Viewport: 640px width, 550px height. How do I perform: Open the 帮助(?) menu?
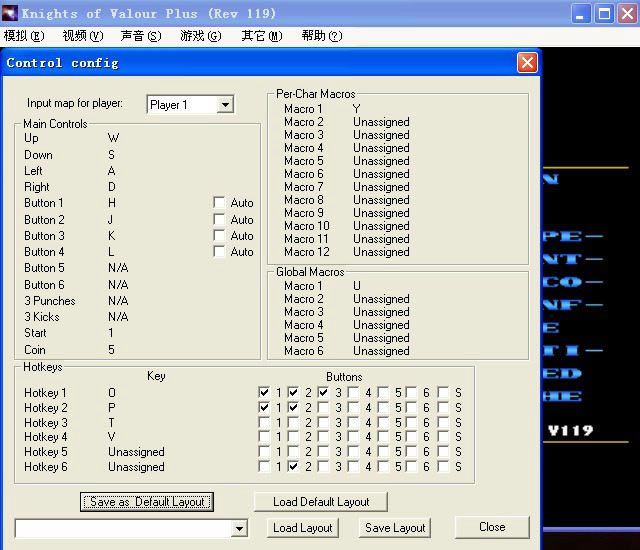321,36
